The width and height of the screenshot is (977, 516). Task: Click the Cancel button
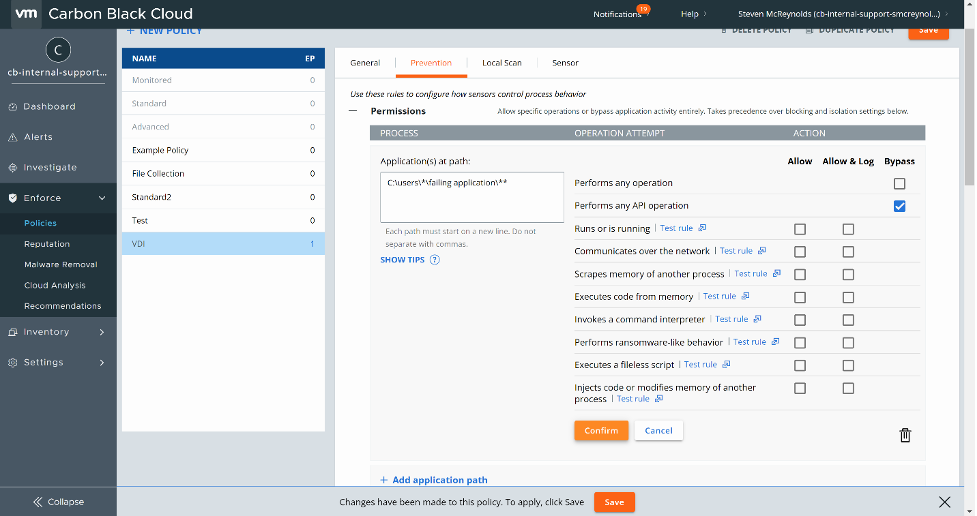click(659, 431)
